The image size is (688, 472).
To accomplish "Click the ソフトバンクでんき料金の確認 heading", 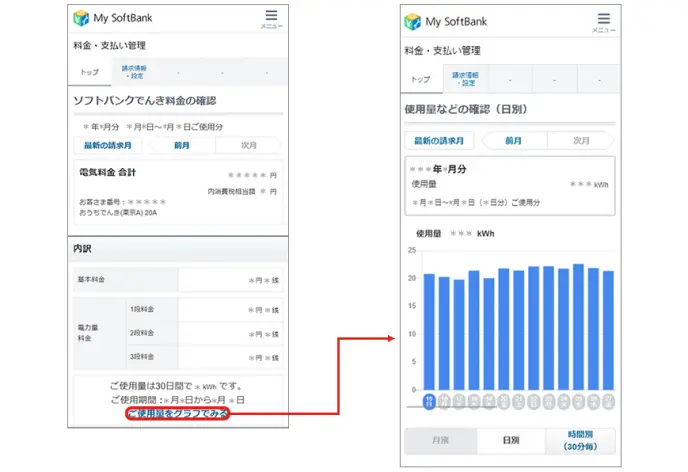I will tap(145, 100).
